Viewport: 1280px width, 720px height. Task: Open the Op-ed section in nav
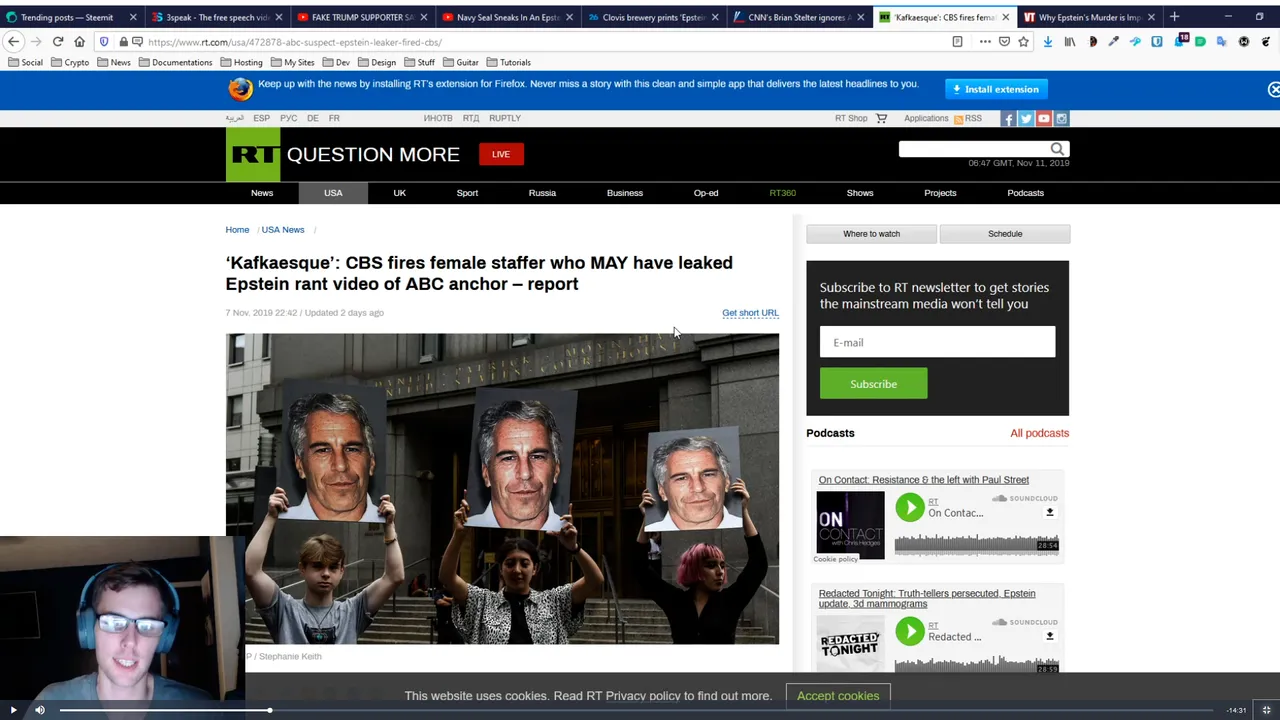(706, 193)
